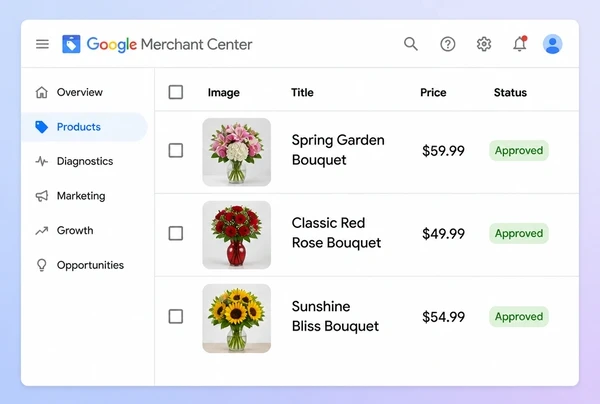Screen dimensions: 600x404
Task: Click the Growth trend arrow icon
Action: point(42,231)
